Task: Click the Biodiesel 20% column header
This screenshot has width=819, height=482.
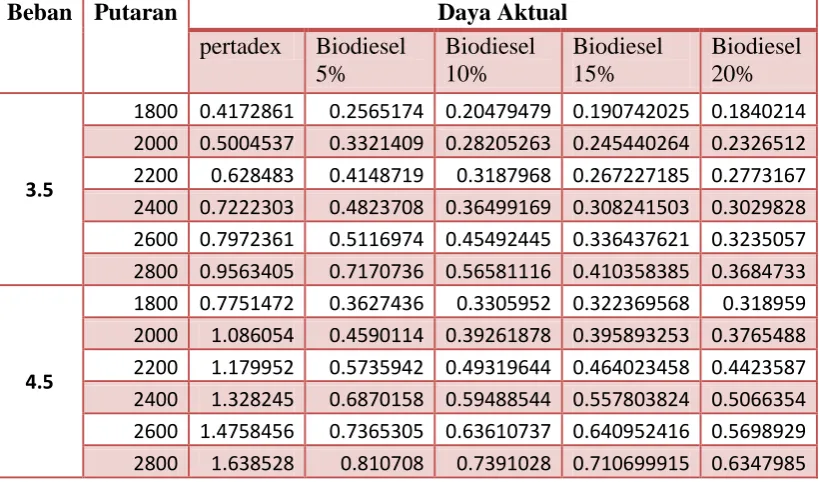Action: click(x=759, y=62)
